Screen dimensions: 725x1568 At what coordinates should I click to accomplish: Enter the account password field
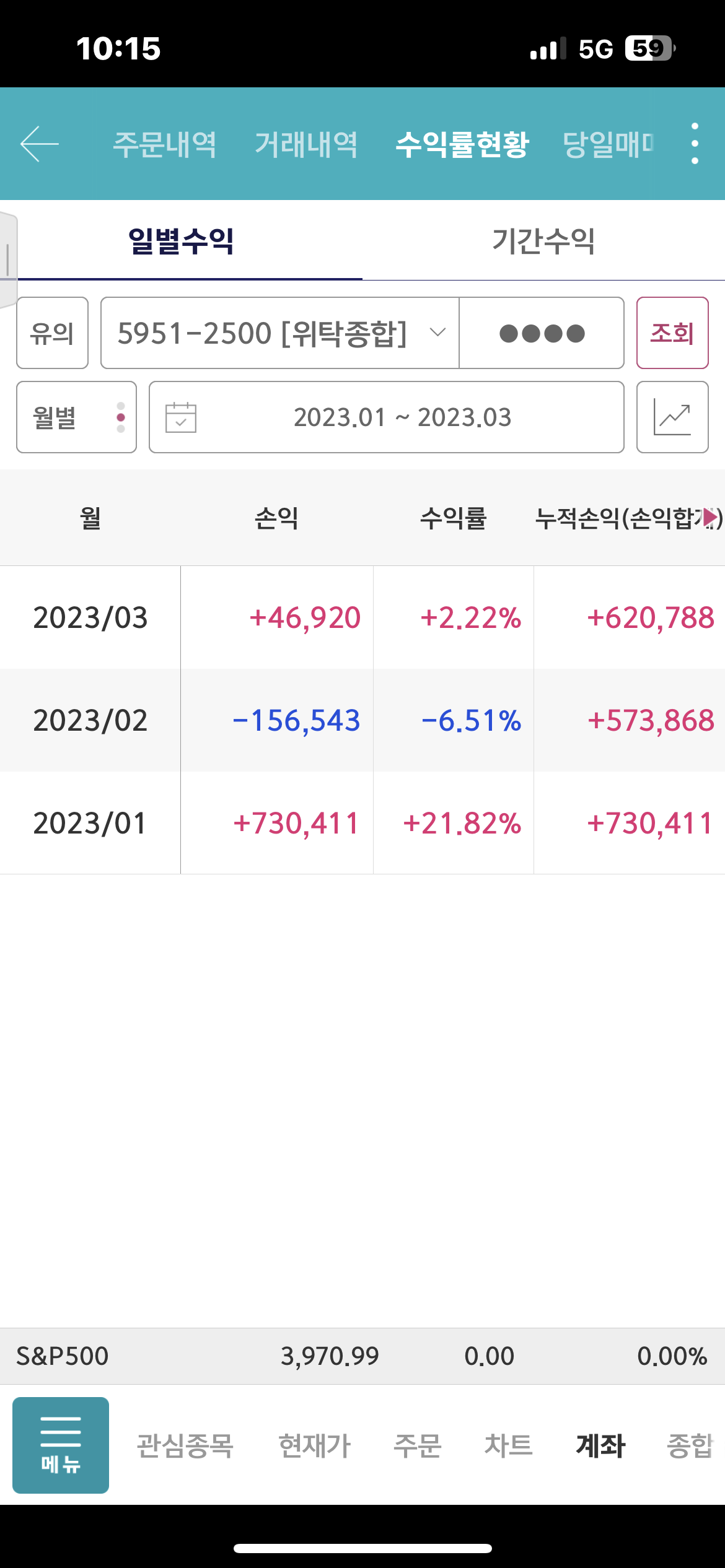click(542, 333)
